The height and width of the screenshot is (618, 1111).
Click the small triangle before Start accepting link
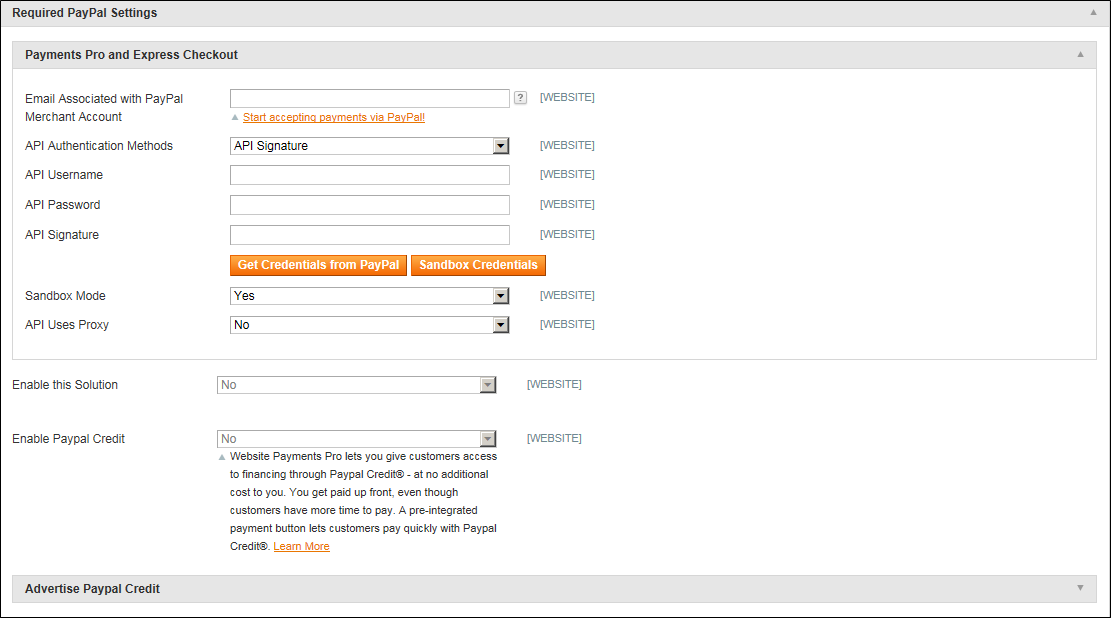coord(235,118)
